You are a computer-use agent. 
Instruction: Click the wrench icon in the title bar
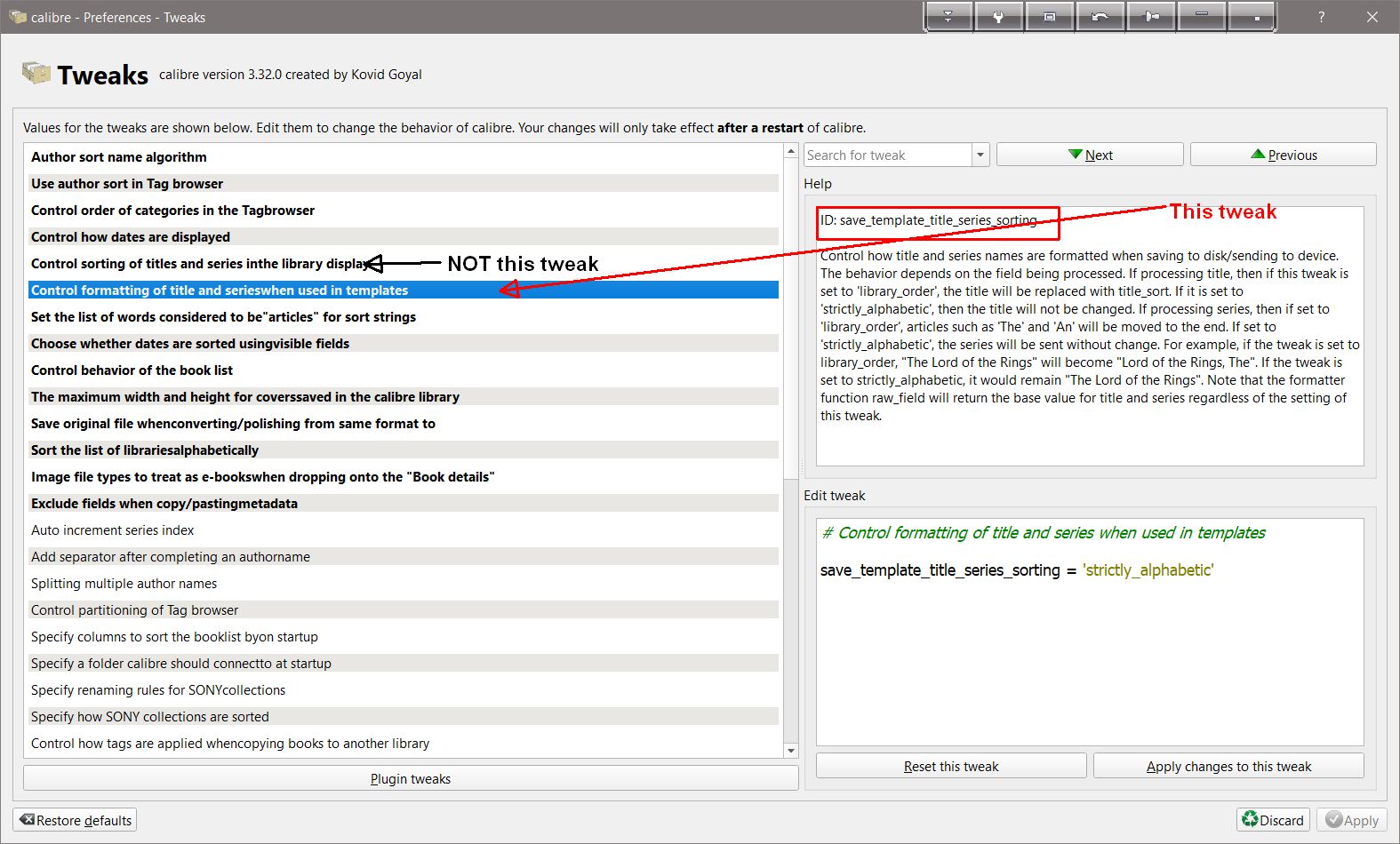[x=998, y=17]
